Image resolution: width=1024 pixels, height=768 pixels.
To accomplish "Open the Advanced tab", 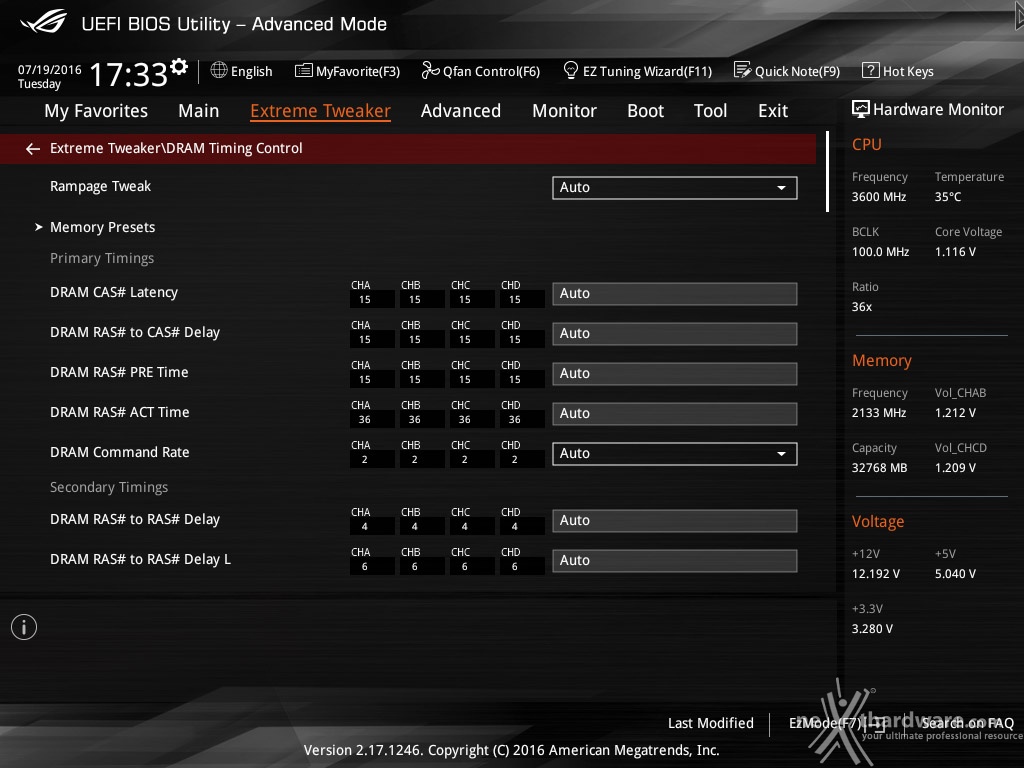I will tap(461, 111).
